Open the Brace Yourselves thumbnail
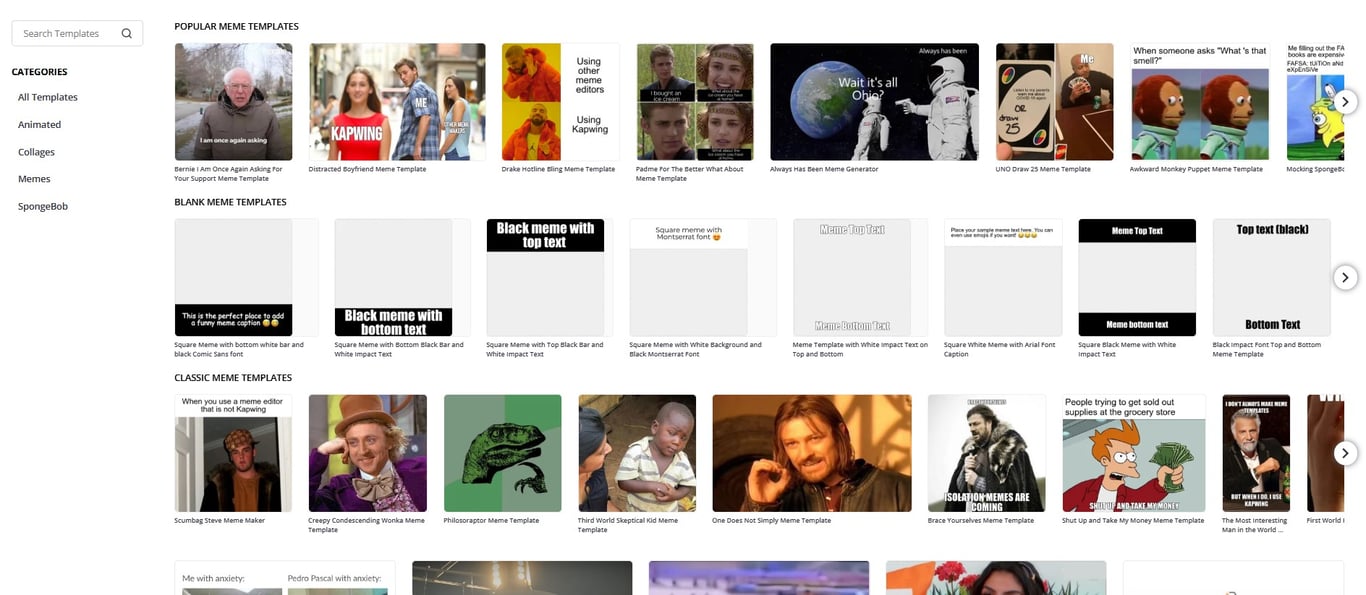The image size is (1366, 595). 987,453
